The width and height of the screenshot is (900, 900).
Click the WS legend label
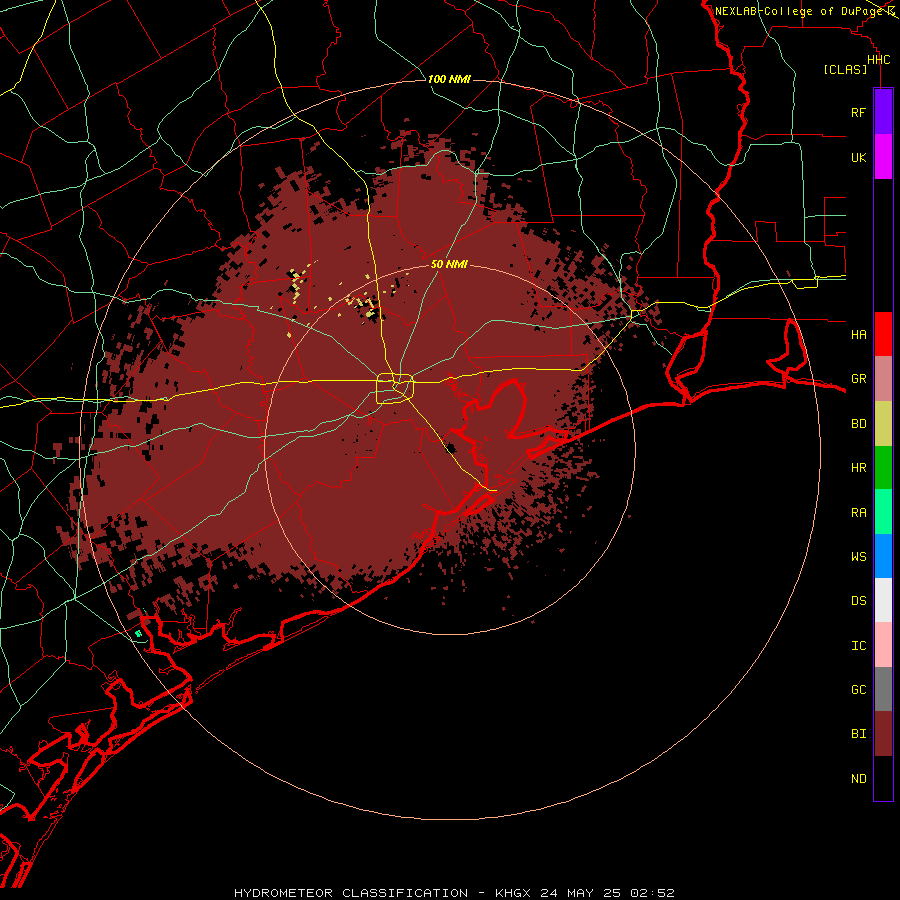(x=858, y=557)
